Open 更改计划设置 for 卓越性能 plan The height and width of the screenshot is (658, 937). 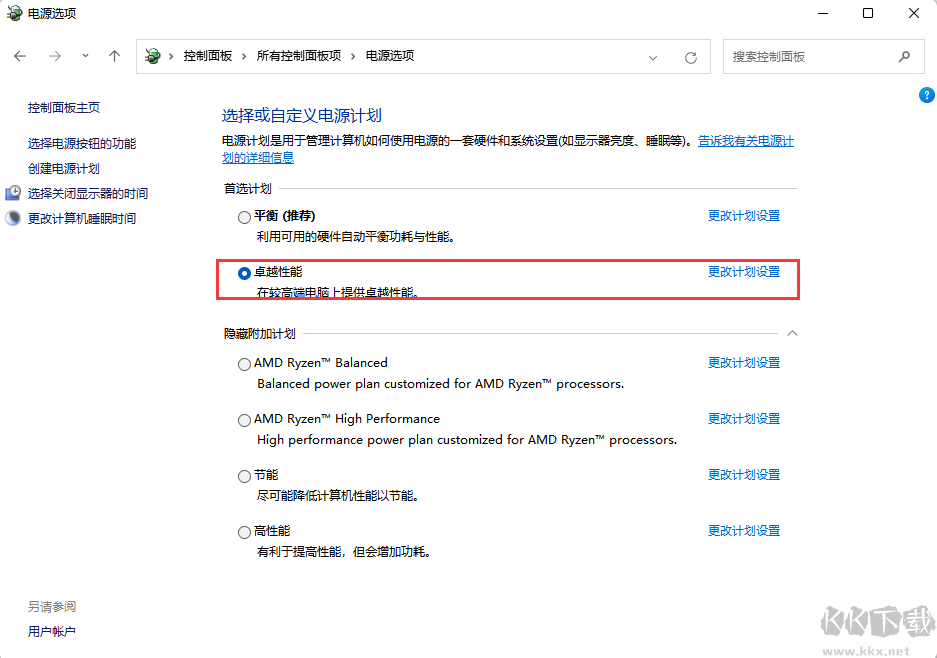[x=743, y=272]
